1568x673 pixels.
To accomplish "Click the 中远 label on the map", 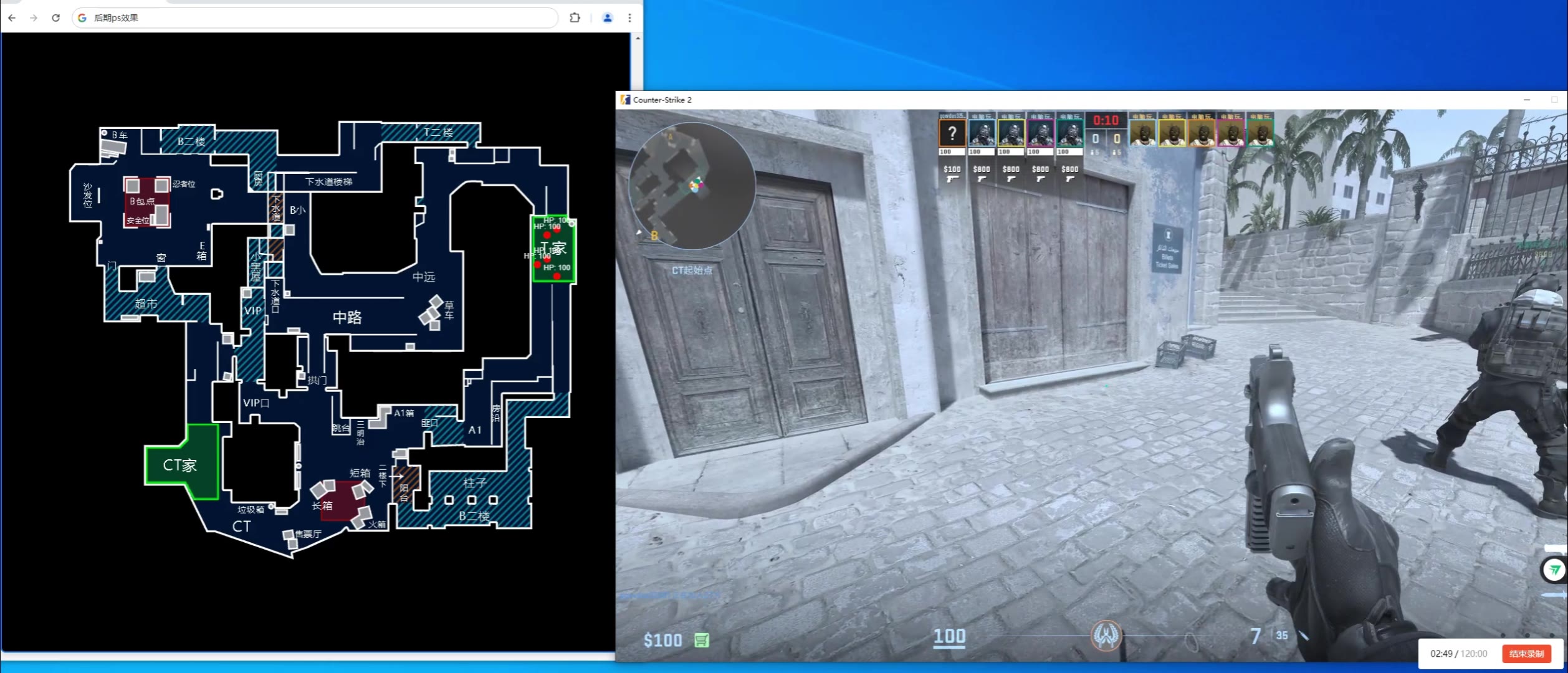I will (x=424, y=277).
